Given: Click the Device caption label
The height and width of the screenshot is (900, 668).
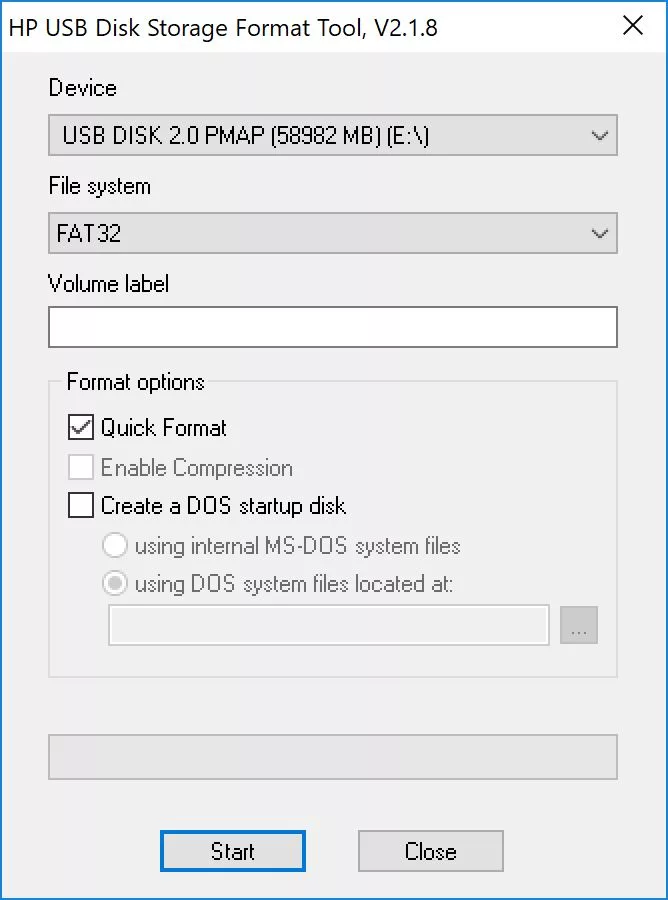Looking at the screenshot, I should (x=82, y=88).
